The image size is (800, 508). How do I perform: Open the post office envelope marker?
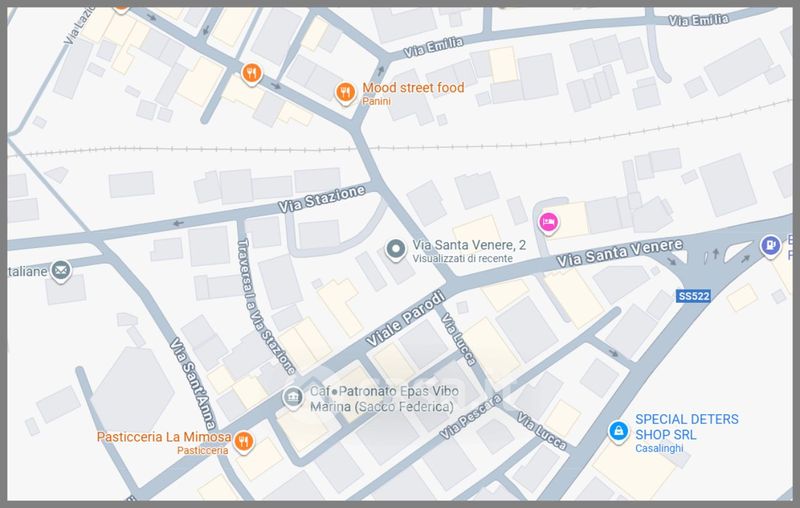[61, 270]
